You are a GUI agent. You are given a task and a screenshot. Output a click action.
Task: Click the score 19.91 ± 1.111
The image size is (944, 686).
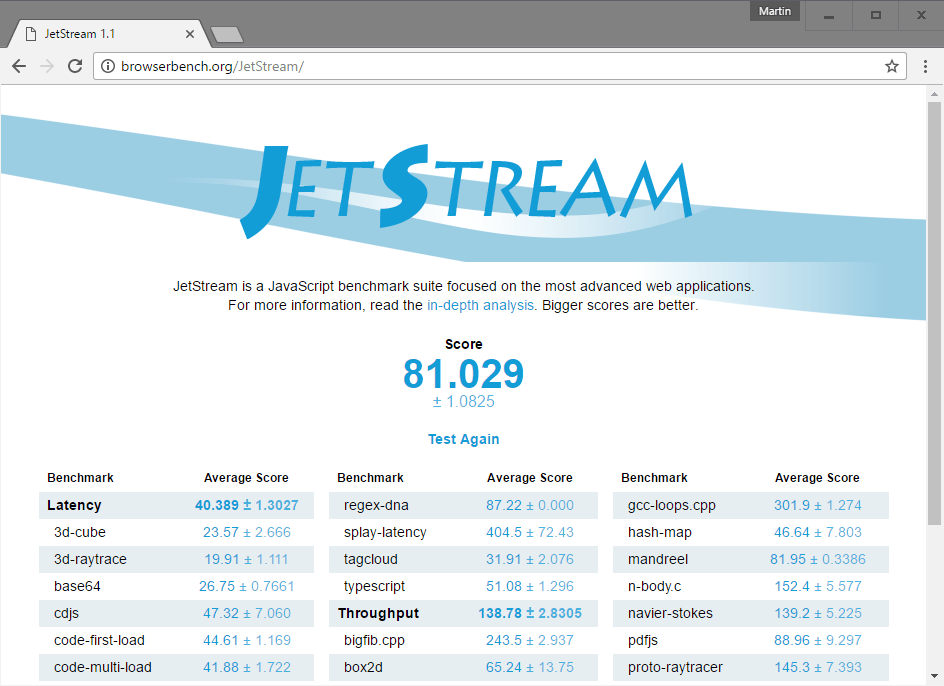coord(247,560)
